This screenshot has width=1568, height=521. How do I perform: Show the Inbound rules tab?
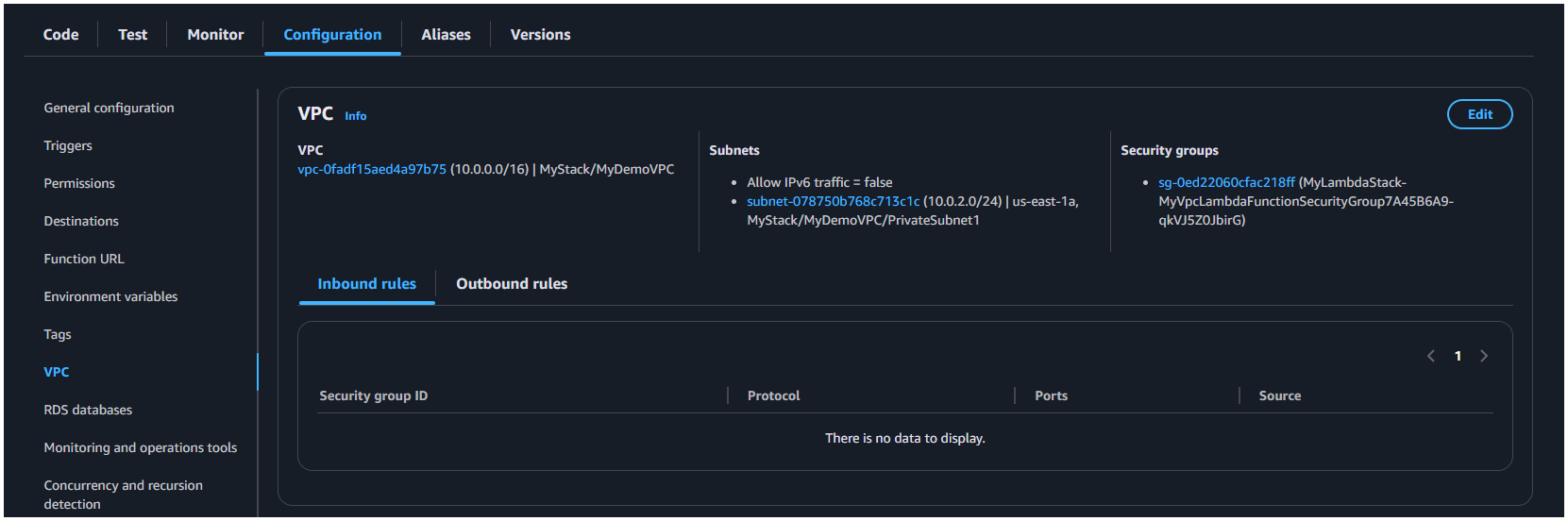366,284
